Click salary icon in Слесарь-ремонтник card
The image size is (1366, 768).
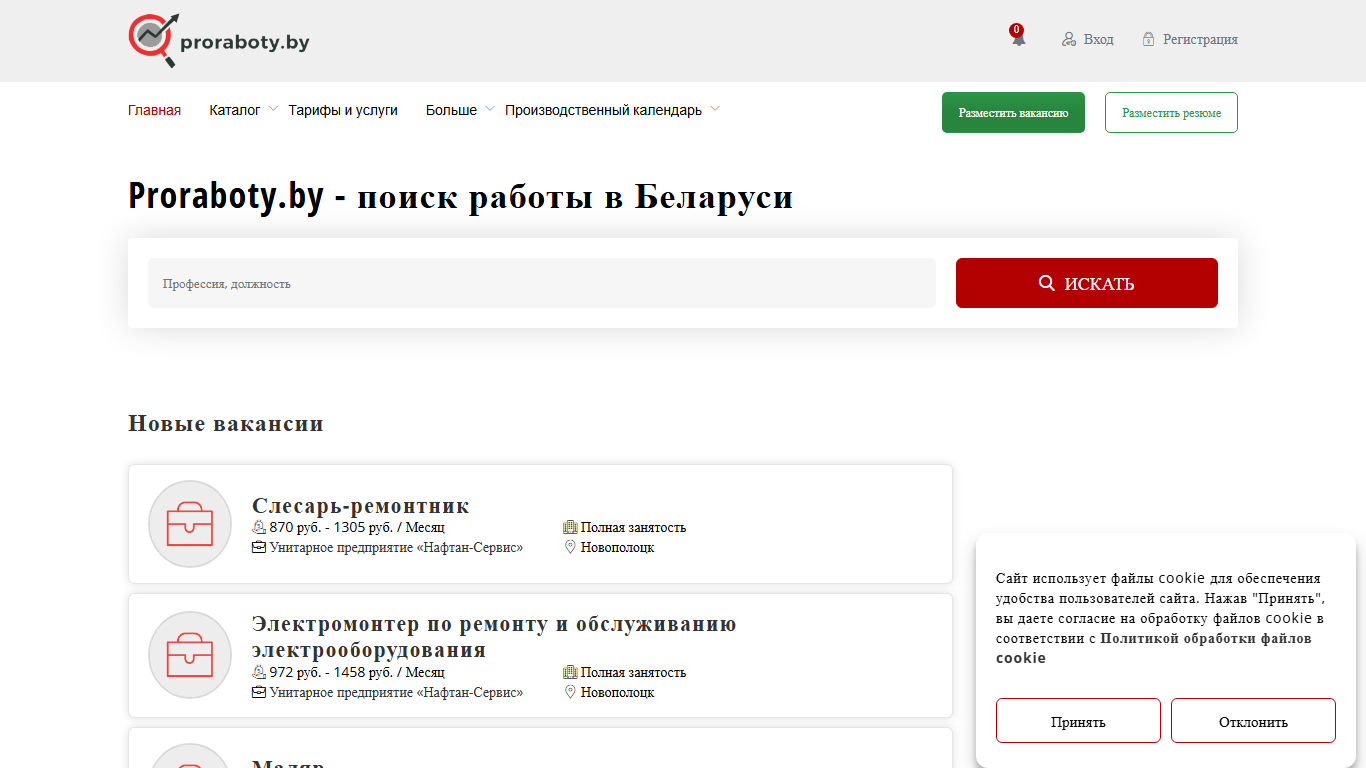point(259,527)
